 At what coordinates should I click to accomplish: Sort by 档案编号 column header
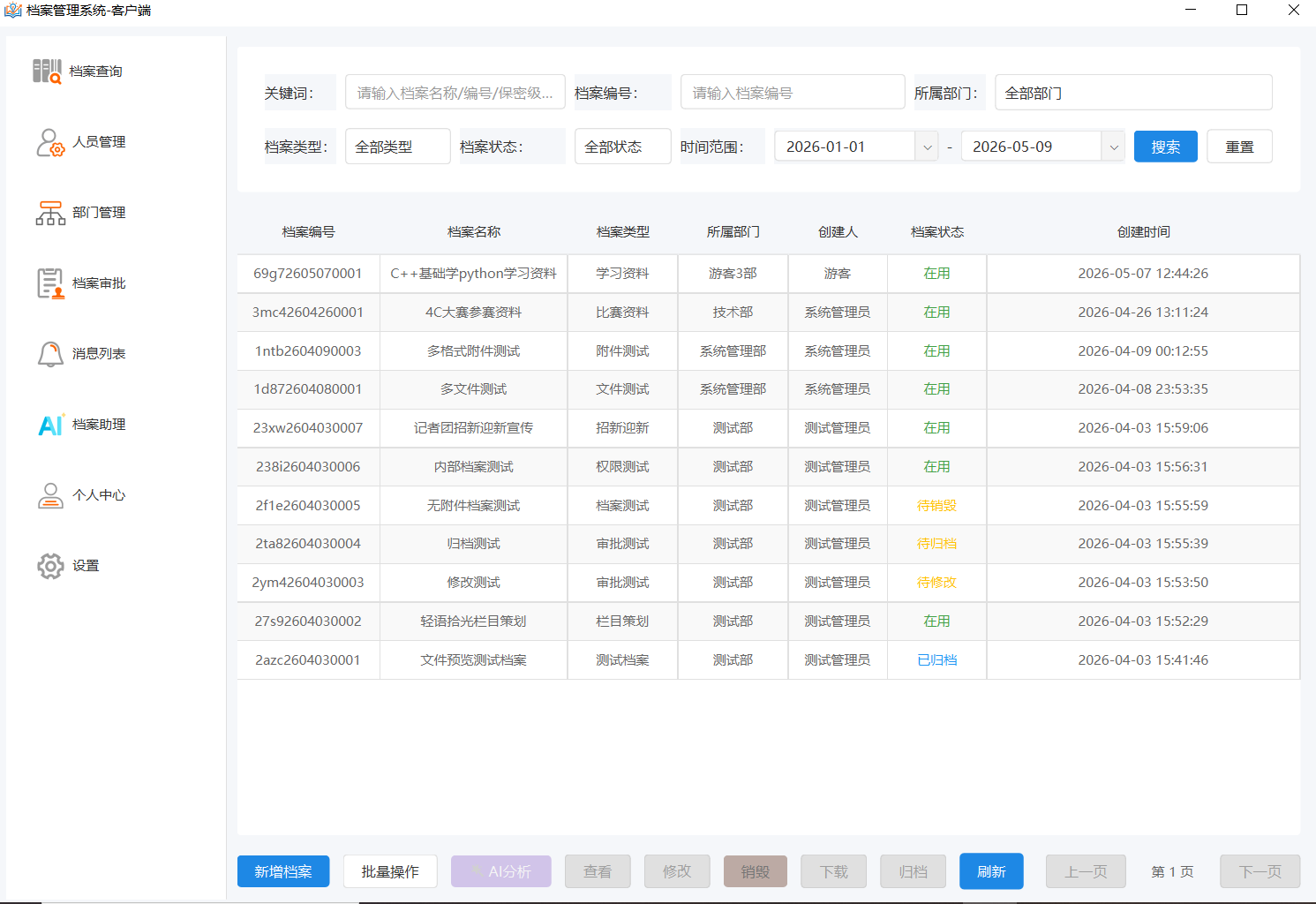[308, 232]
